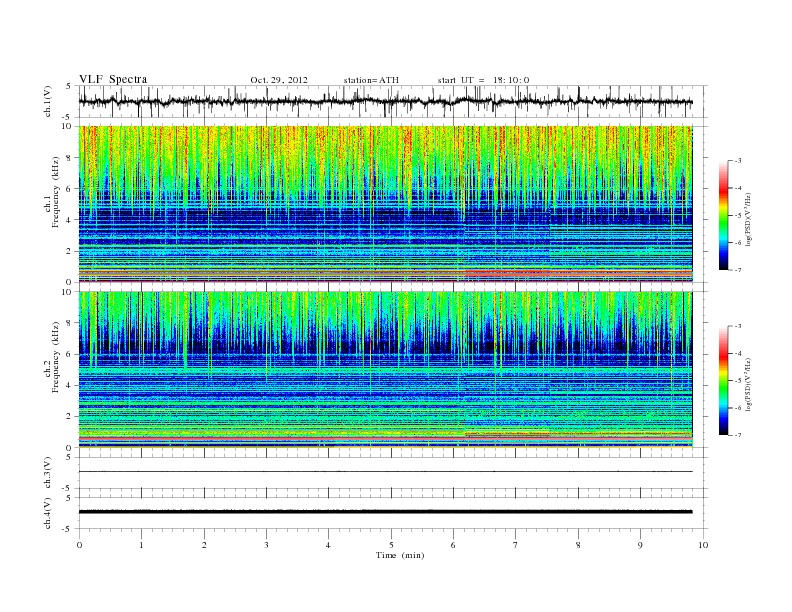Click the thick ch.4 waveform band
792x612 pixels.
[385, 512]
